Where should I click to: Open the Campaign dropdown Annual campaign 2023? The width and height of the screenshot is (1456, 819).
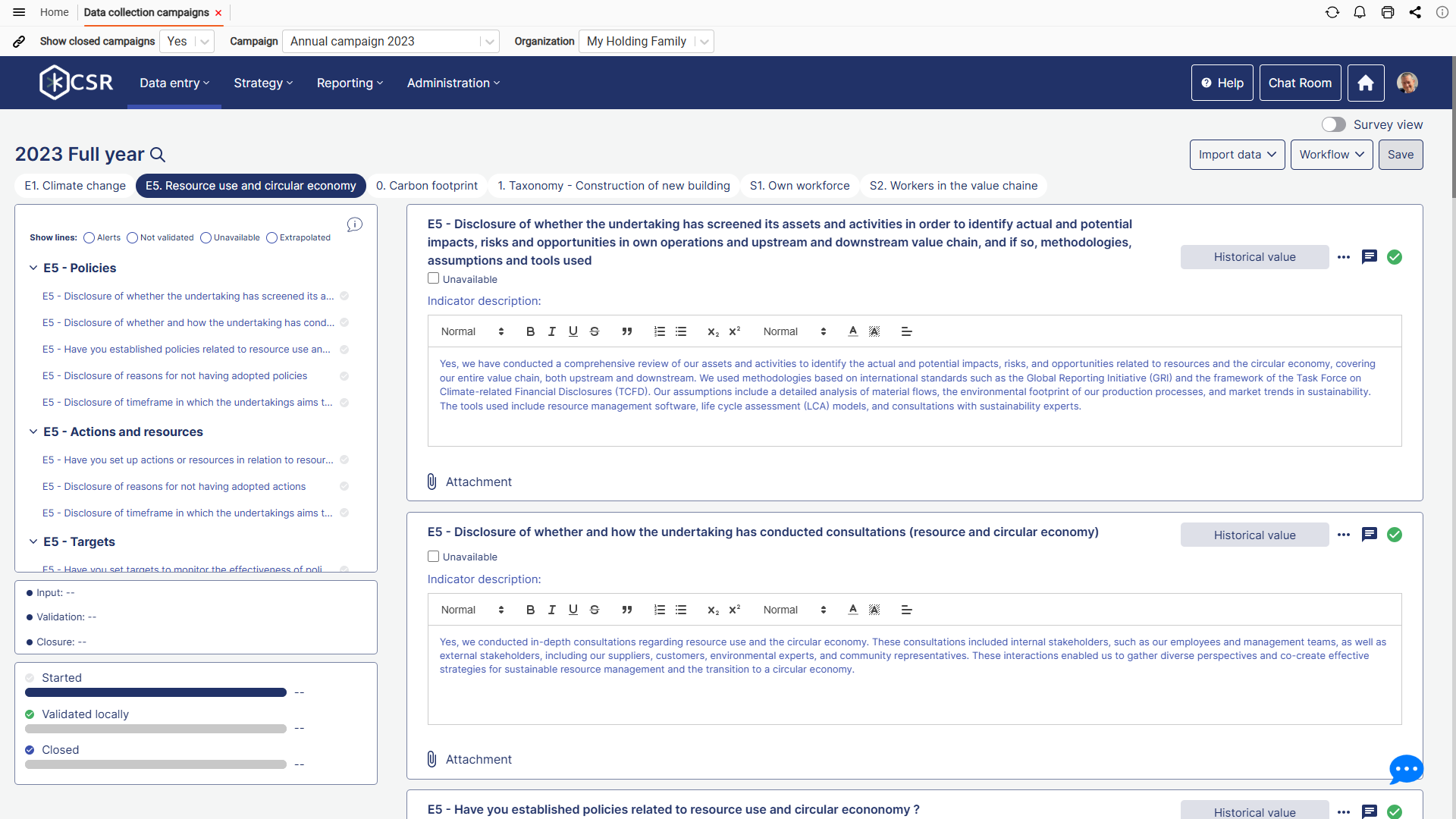[391, 42]
